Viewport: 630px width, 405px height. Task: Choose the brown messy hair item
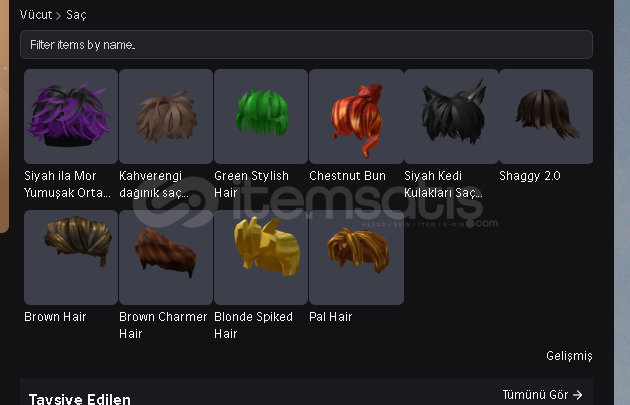[x=166, y=116]
